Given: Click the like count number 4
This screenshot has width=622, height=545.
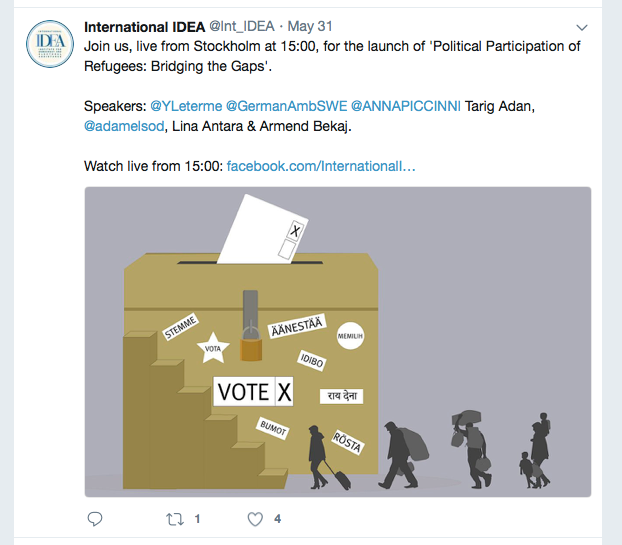Looking at the screenshot, I should click(277, 519).
